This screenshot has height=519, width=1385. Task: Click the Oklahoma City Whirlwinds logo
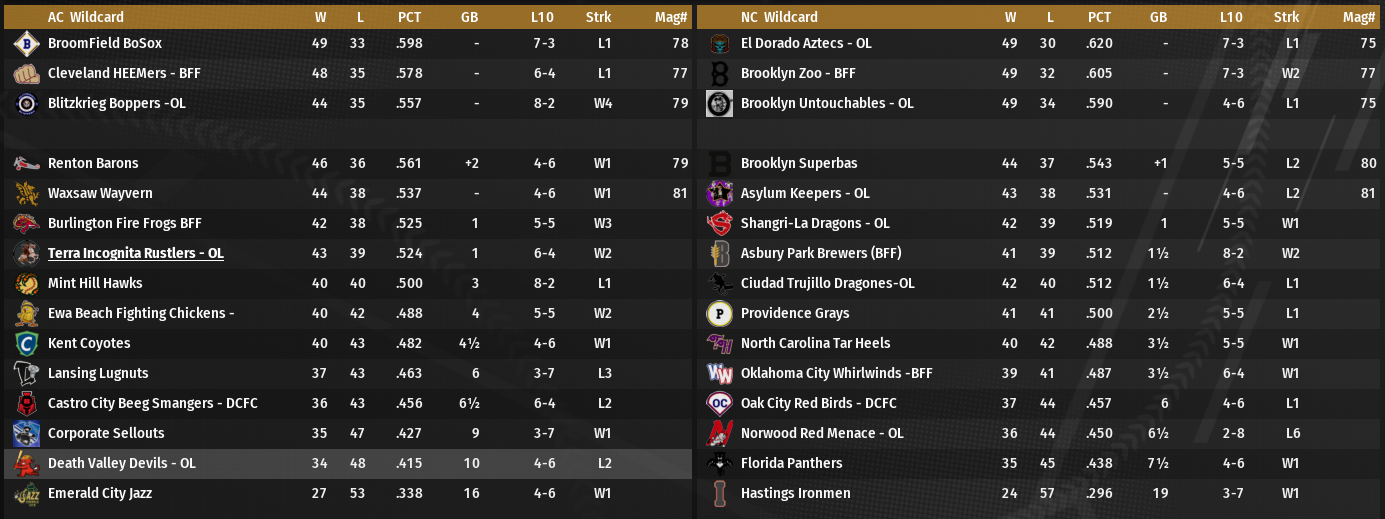click(x=719, y=374)
